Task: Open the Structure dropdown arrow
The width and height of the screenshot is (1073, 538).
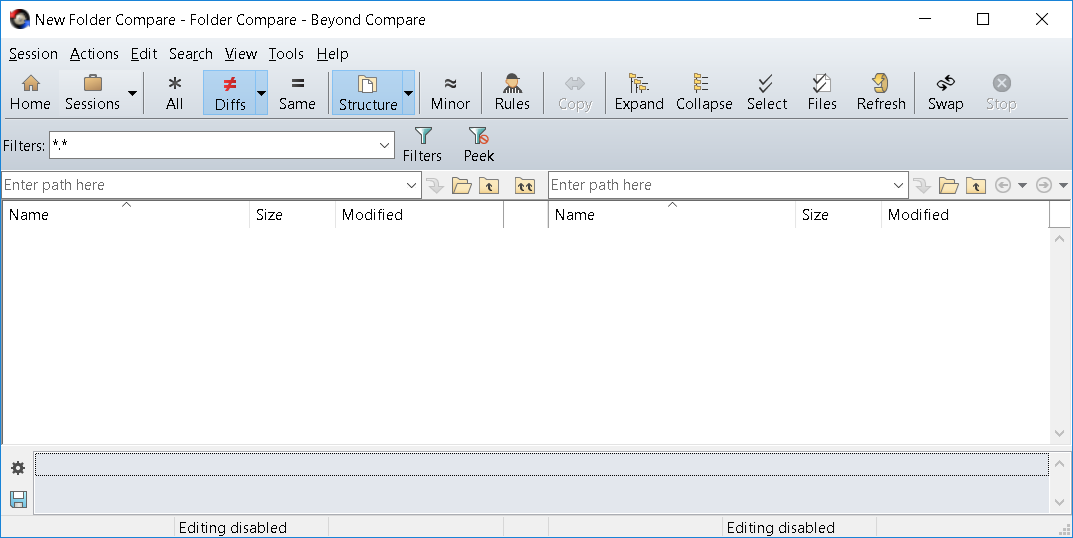Action: point(409,93)
